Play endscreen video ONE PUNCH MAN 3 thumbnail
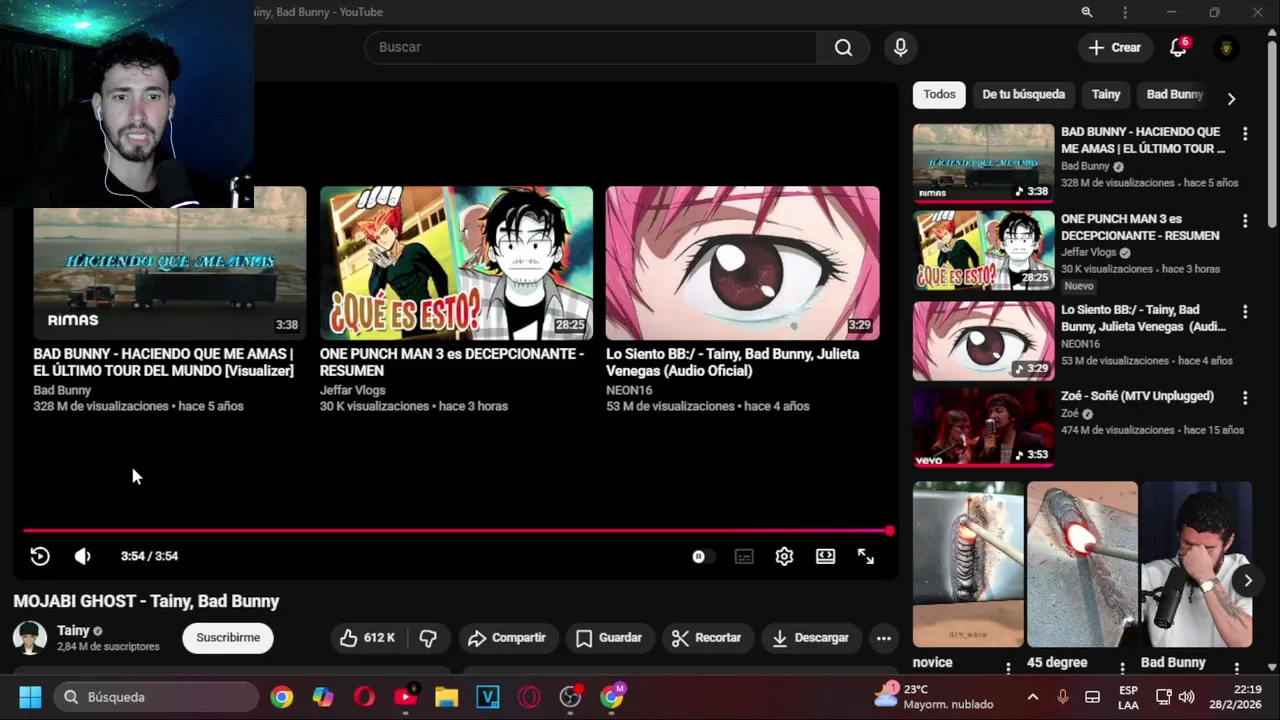Image resolution: width=1280 pixels, height=720 pixels. point(456,263)
